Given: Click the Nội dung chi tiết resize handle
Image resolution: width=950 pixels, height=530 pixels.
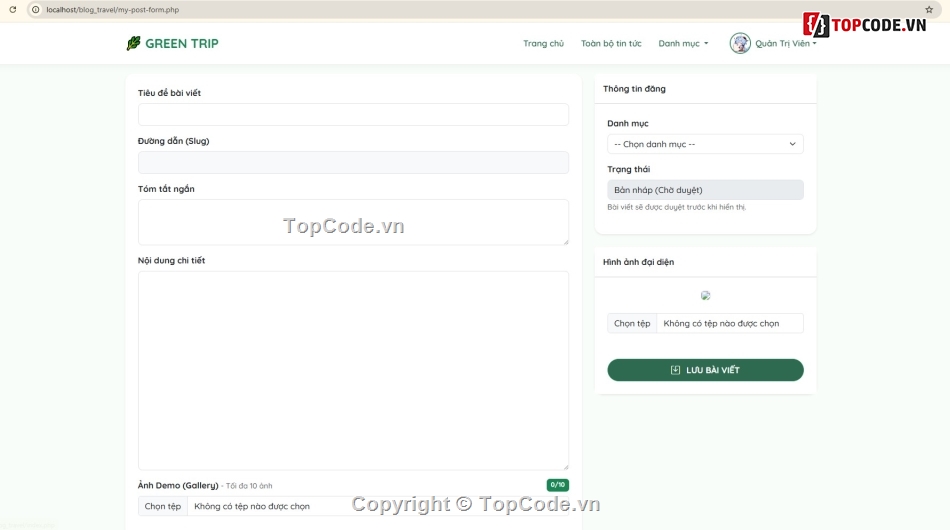Looking at the screenshot, I should coord(566,466).
